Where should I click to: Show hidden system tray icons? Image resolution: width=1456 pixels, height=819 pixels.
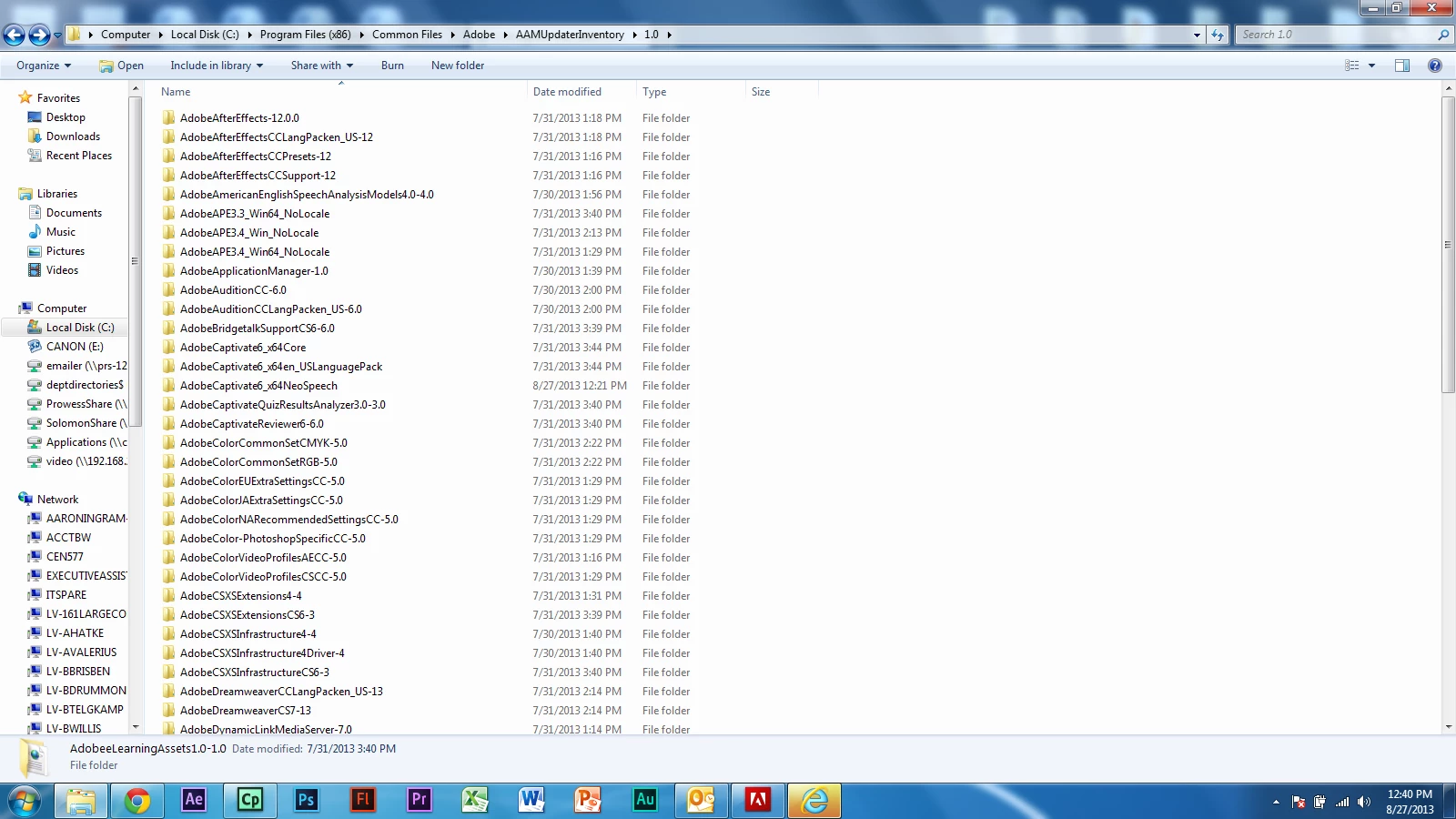(x=1276, y=802)
